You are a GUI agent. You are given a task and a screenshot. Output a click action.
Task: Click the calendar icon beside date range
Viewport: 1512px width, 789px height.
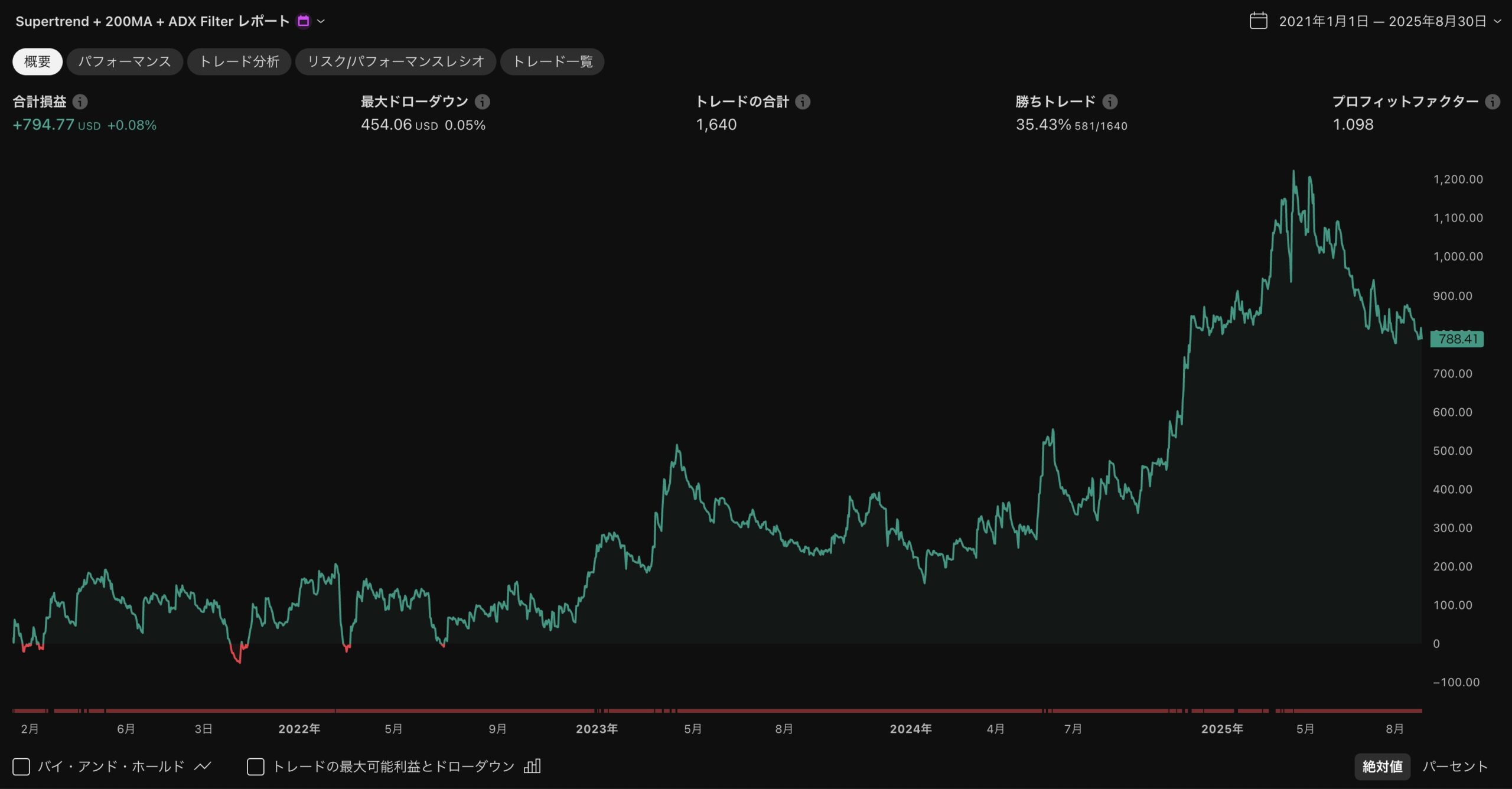click(1259, 21)
